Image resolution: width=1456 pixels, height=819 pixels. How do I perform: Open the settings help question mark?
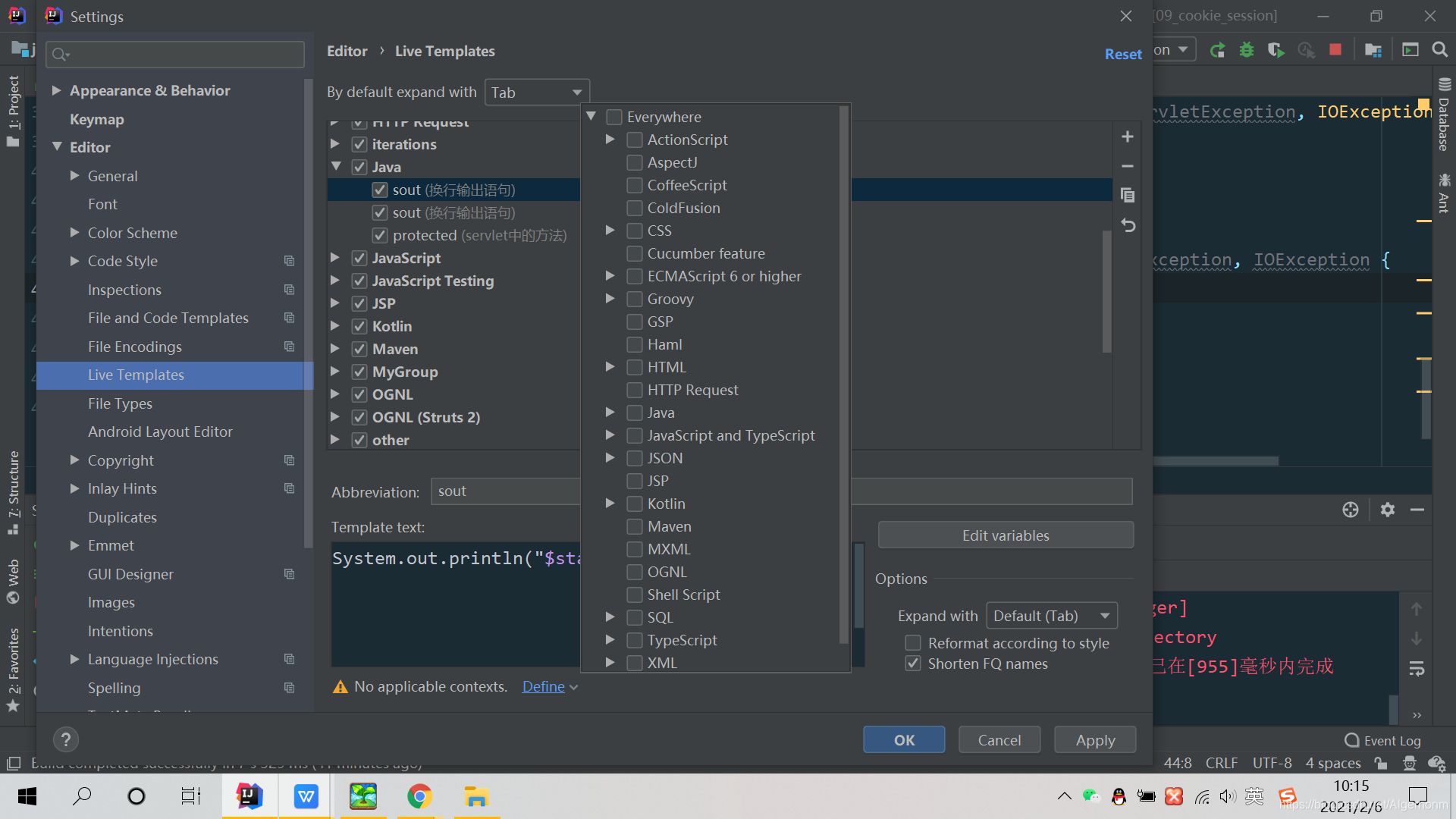(66, 739)
